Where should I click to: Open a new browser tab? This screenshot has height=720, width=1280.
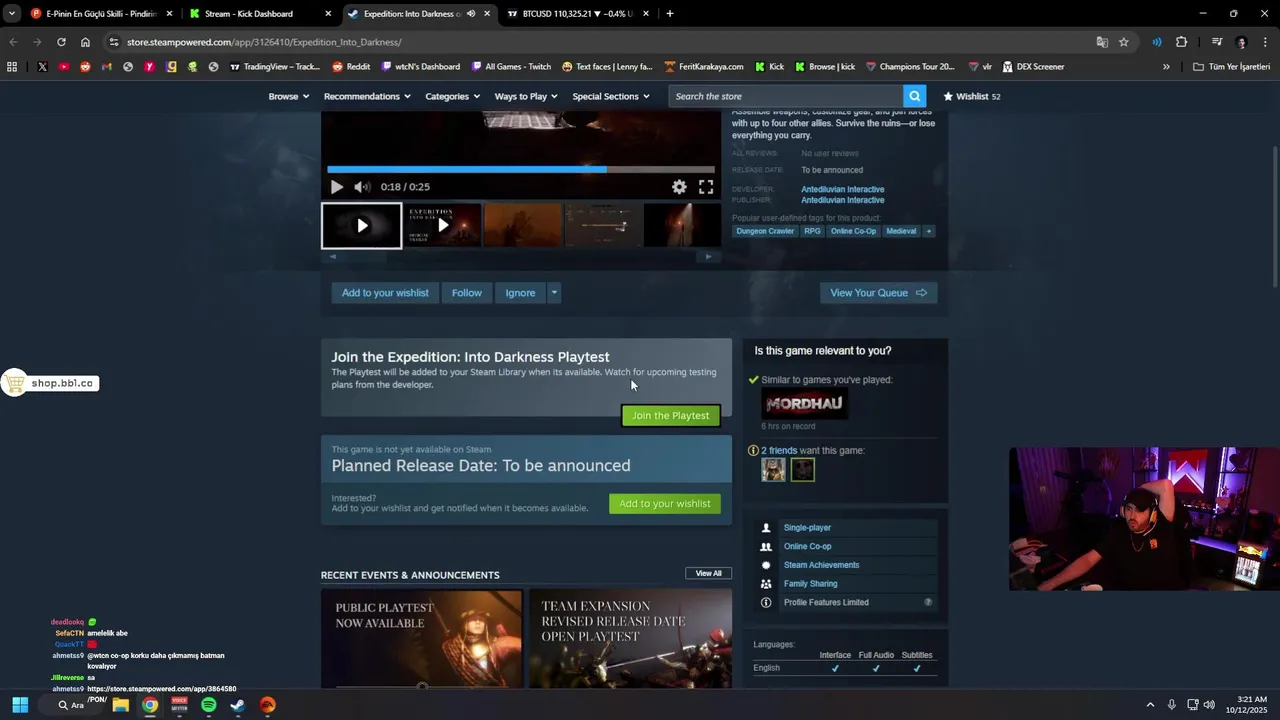tap(669, 14)
